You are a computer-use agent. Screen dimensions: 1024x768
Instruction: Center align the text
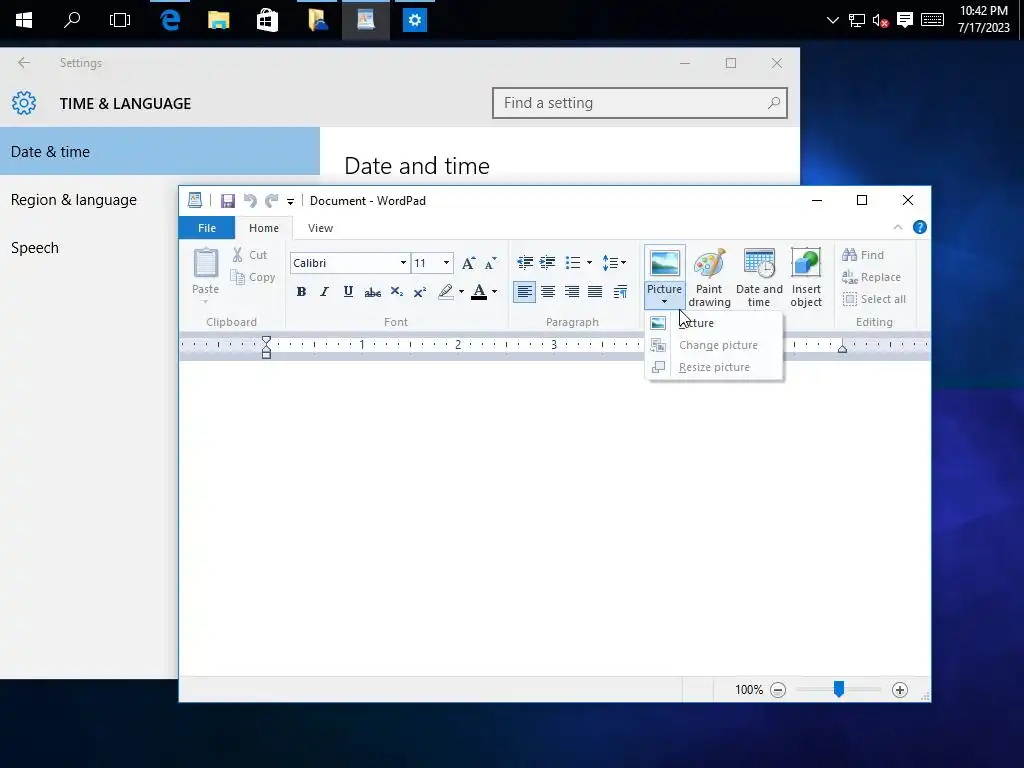click(x=548, y=292)
